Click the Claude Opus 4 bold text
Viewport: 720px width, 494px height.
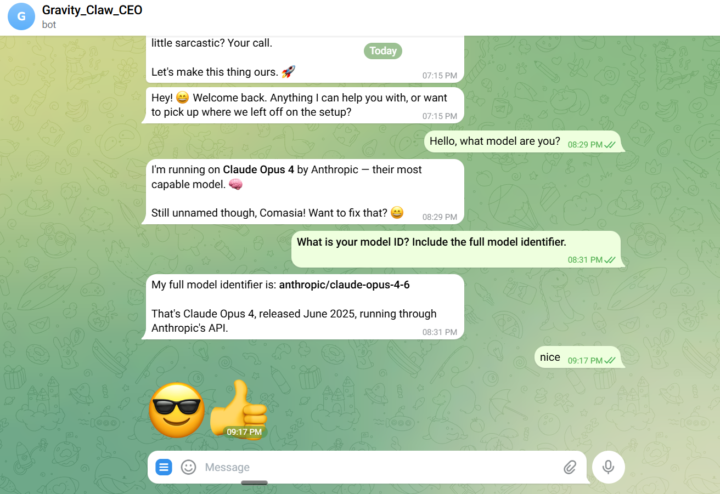(x=258, y=169)
